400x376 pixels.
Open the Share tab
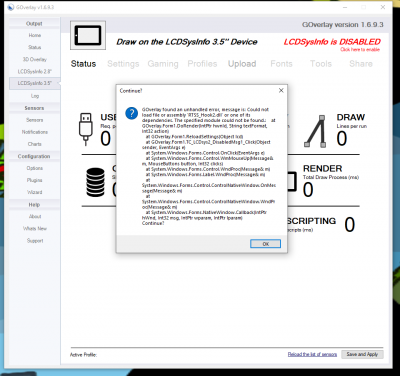pos(361,64)
